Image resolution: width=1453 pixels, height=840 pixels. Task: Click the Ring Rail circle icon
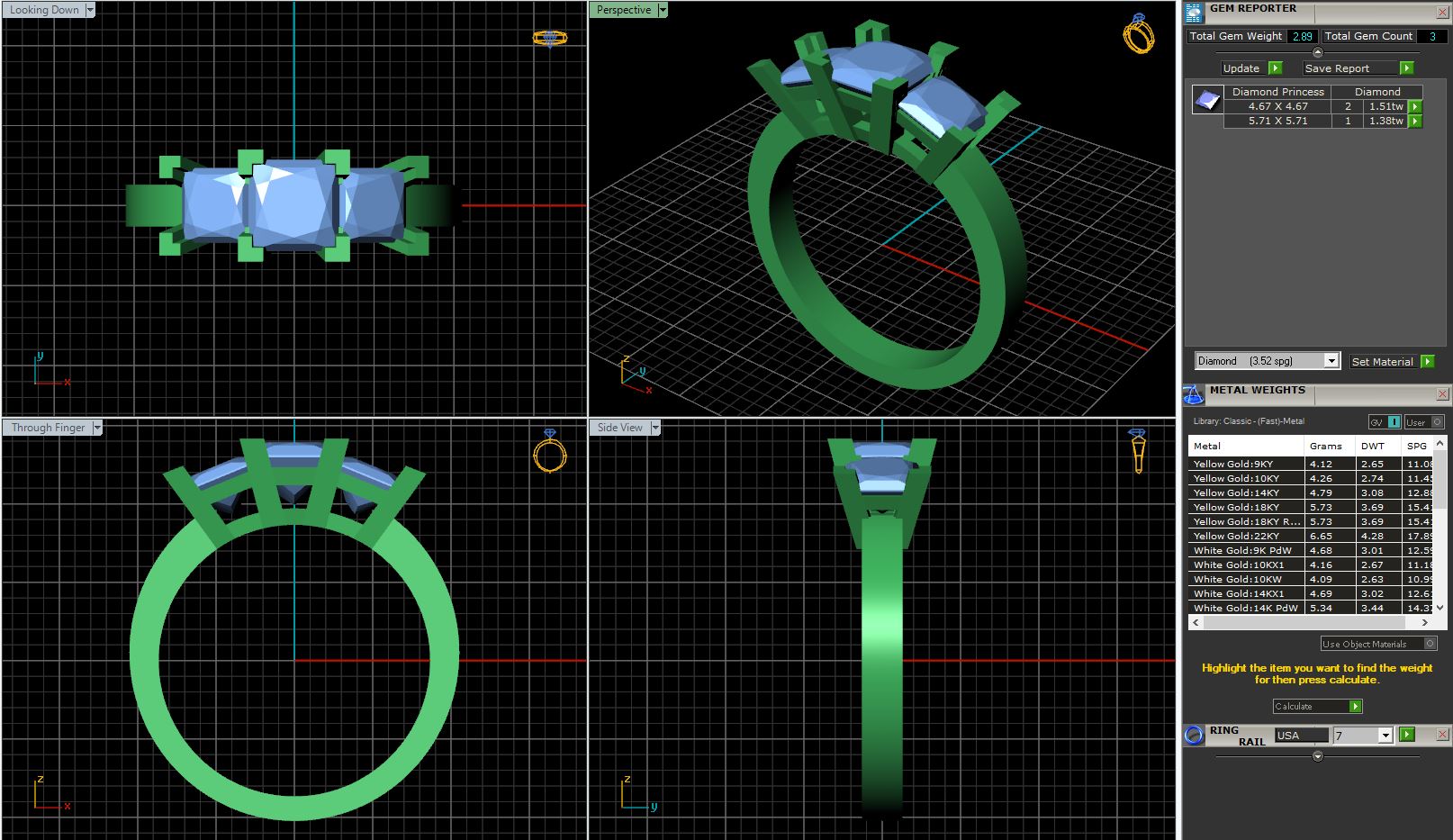click(x=1194, y=736)
